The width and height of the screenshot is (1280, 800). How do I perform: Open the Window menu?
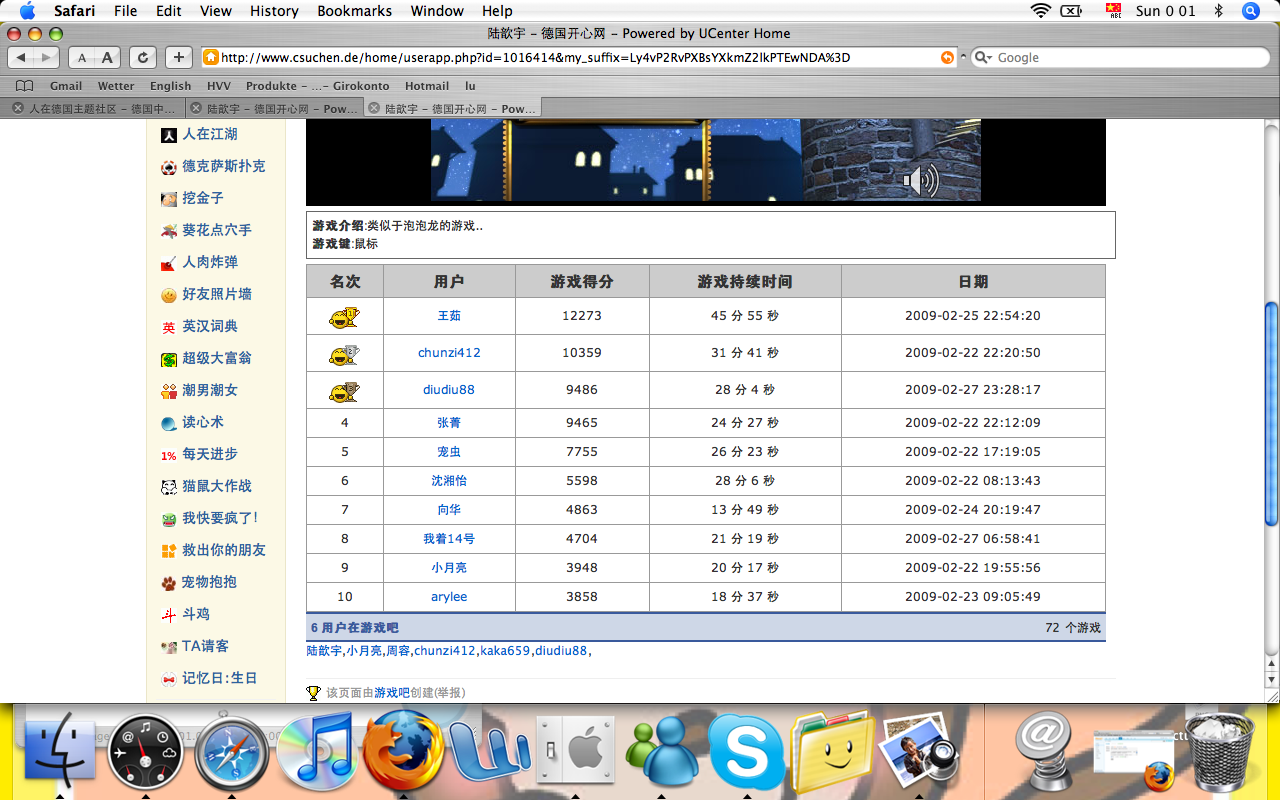tap(438, 11)
